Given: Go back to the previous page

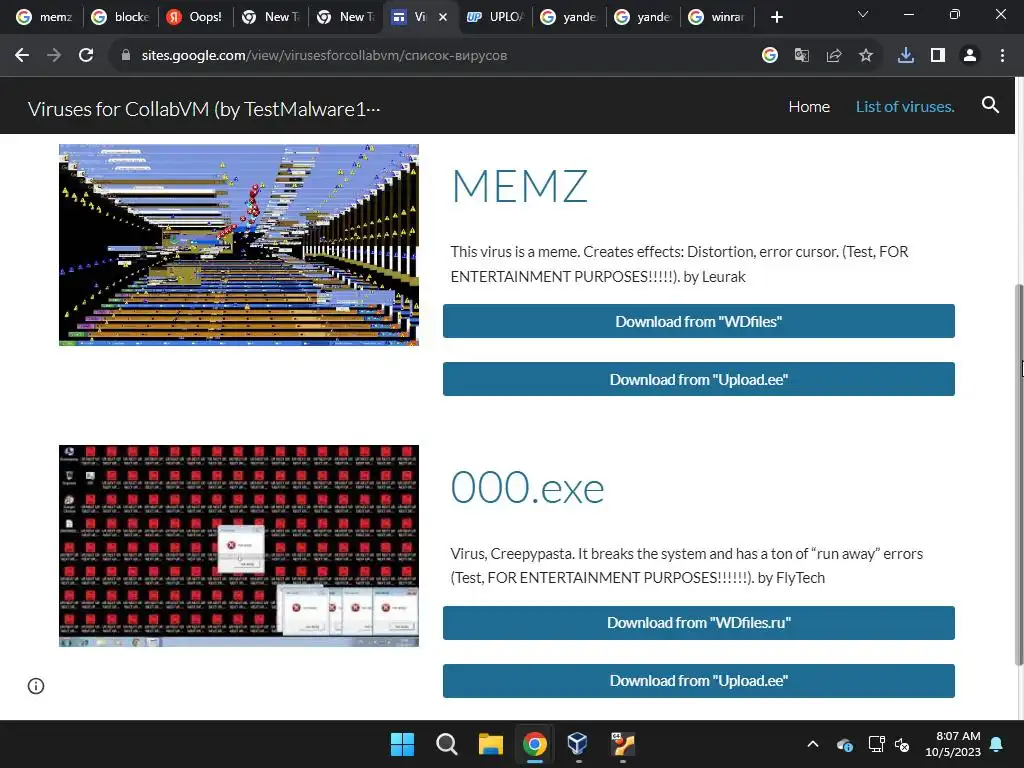Looking at the screenshot, I should pos(22,56).
